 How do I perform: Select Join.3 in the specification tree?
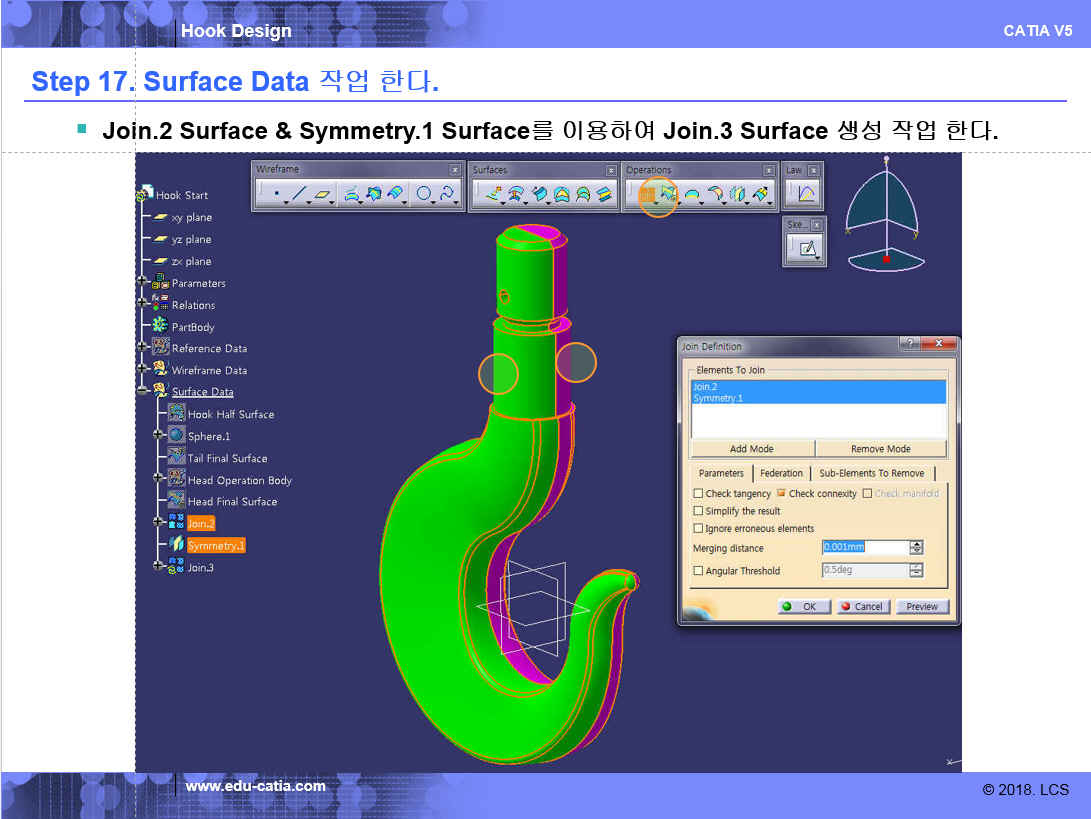(200, 567)
